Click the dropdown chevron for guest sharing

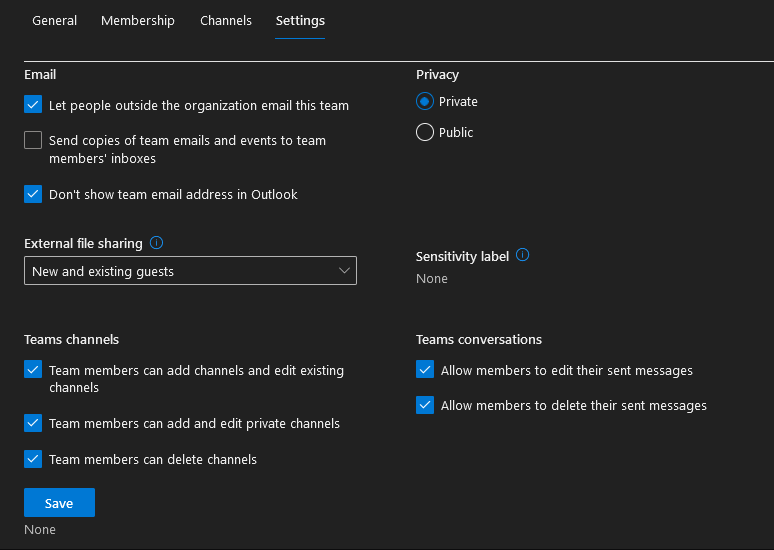pos(344,271)
